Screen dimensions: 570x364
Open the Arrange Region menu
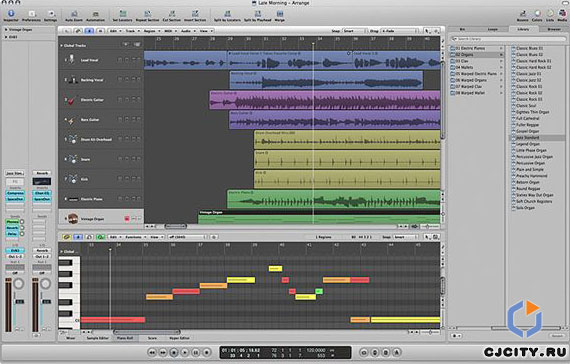point(151,31)
